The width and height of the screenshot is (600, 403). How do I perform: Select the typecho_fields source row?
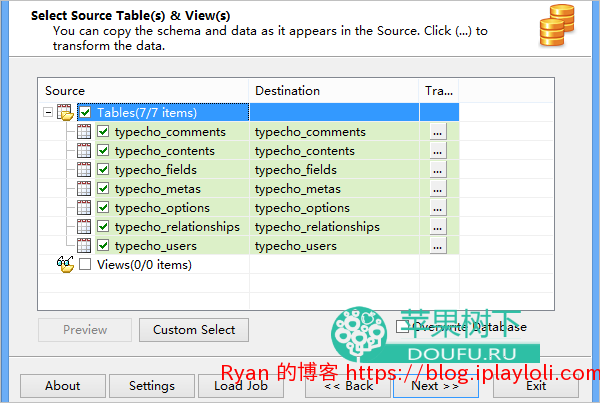pyautogui.click(x=156, y=170)
